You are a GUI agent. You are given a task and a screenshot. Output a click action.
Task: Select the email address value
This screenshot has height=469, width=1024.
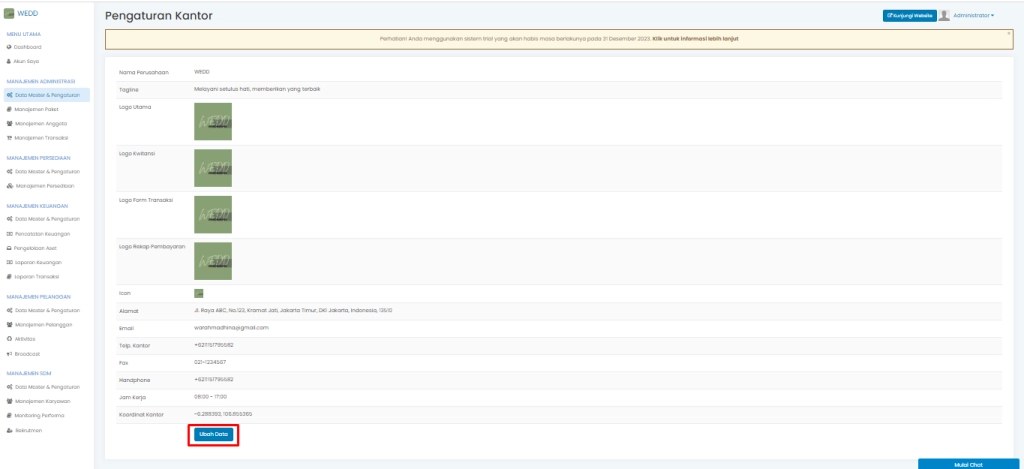point(231,327)
